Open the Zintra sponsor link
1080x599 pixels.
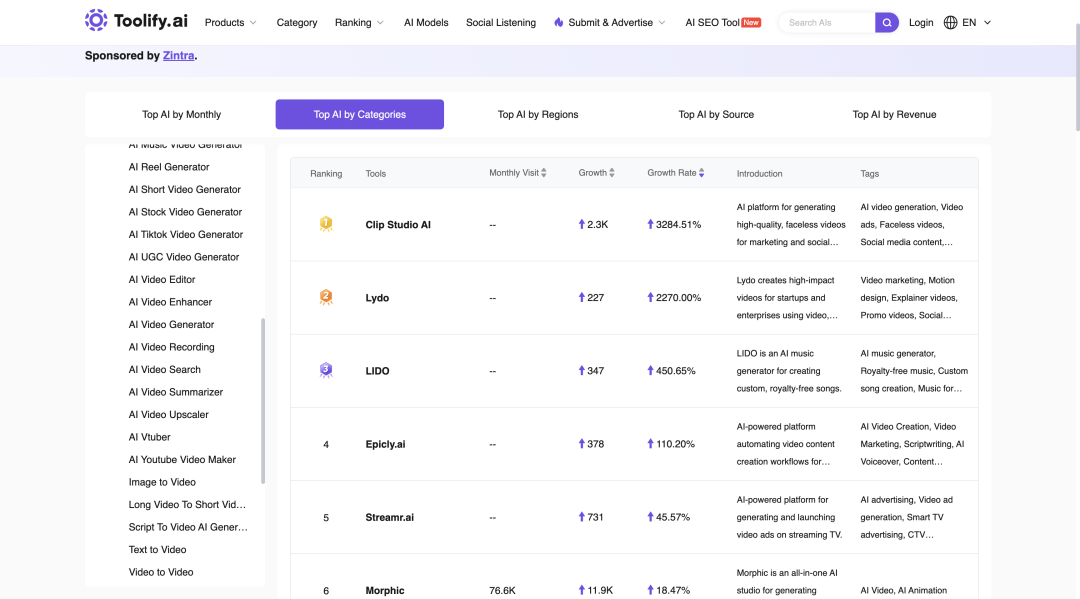(x=178, y=56)
